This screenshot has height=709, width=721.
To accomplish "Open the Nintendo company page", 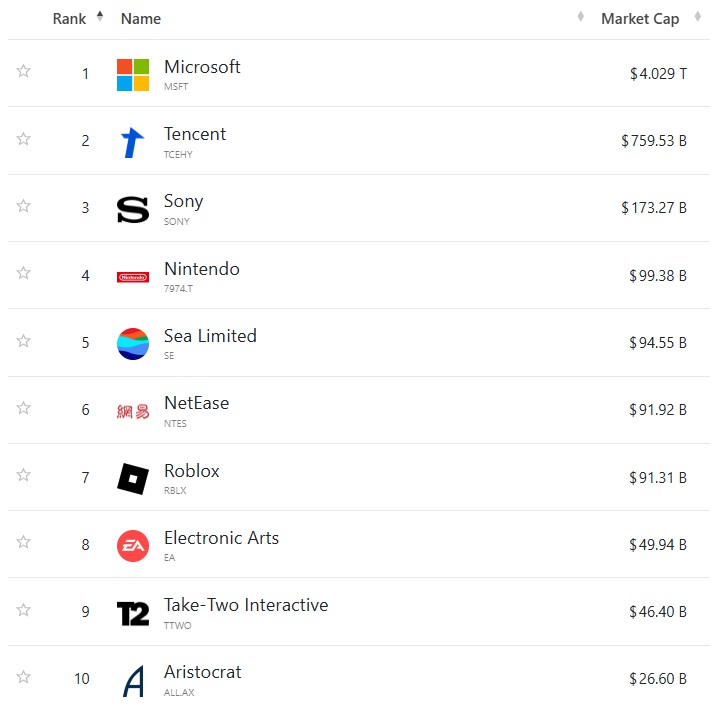I will click(202, 269).
